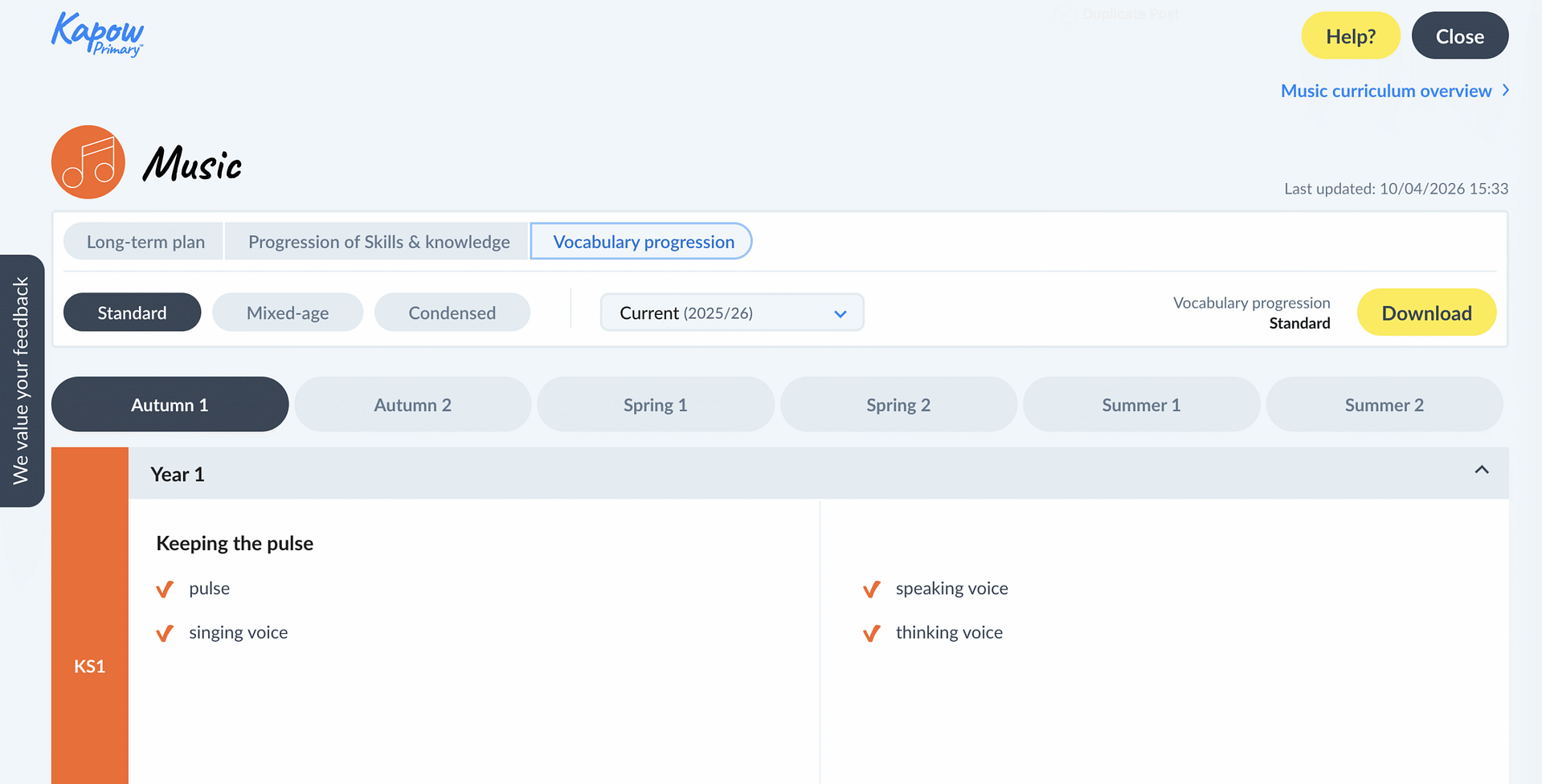1542x784 pixels.
Task: Click the checkmark icon beside speaking voice
Action: coord(871,590)
